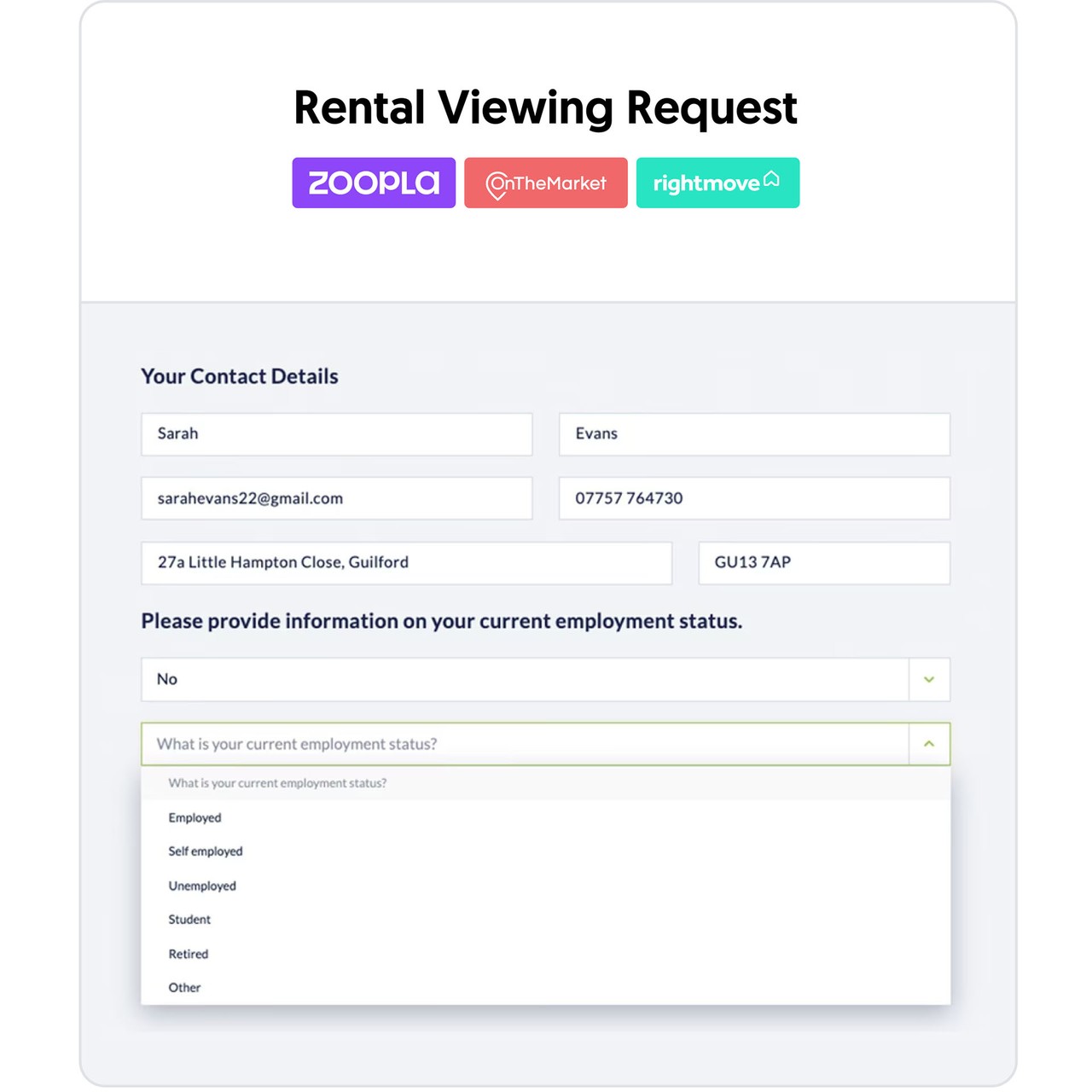1092x1092 pixels.
Task: Choose 'Self employed' option
Action: 206,851
